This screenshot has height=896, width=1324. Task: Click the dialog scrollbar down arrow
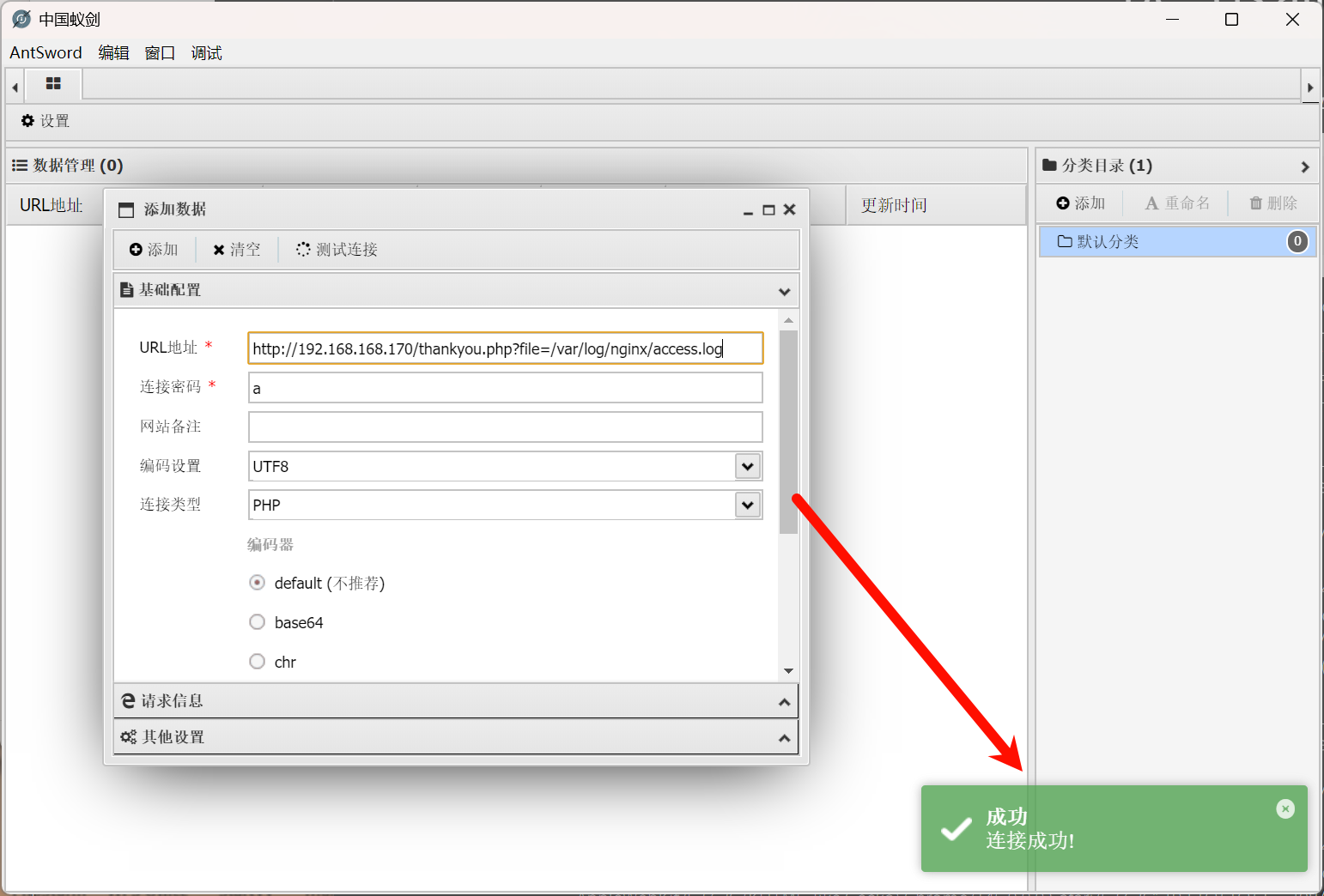pyautogui.click(x=788, y=671)
